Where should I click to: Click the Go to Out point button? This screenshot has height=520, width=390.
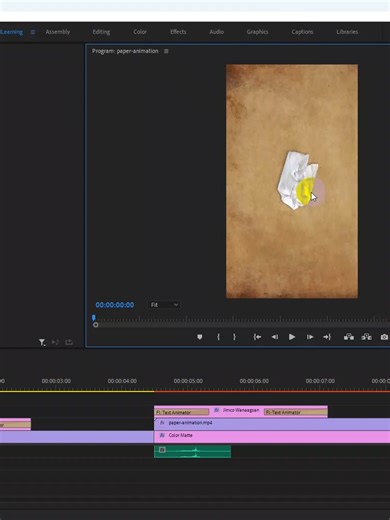pyautogui.click(x=327, y=337)
